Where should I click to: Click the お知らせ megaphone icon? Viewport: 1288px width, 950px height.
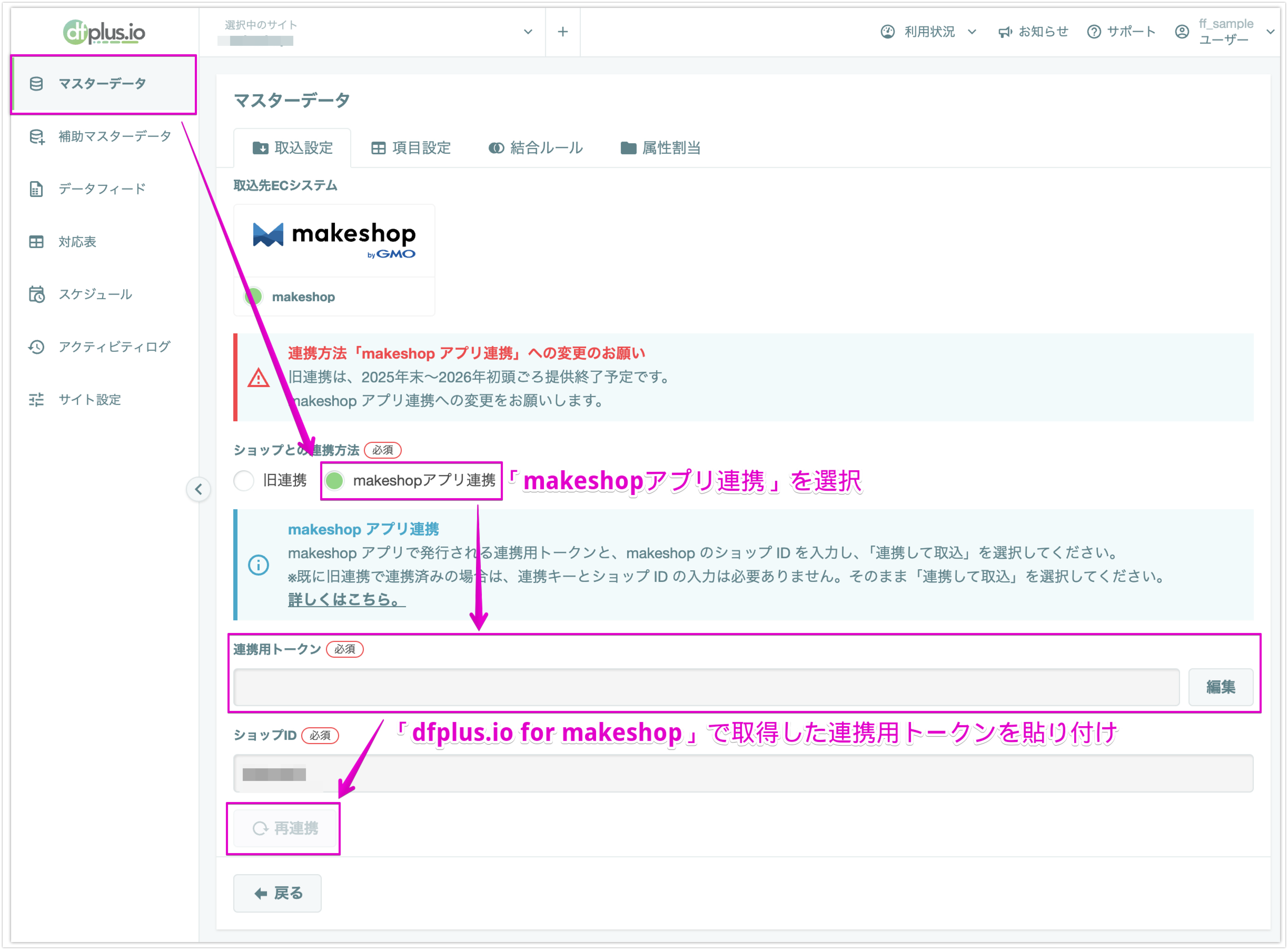coord(1005,32)
